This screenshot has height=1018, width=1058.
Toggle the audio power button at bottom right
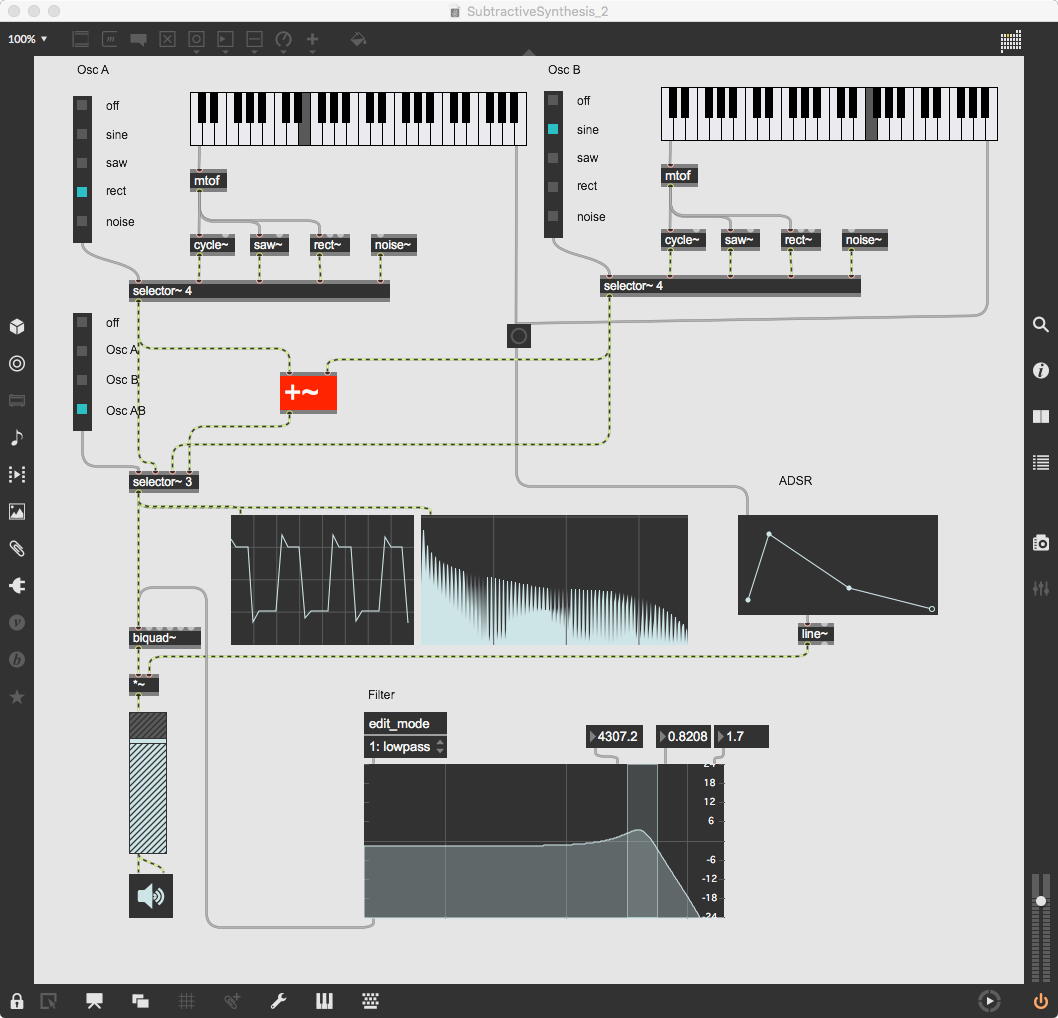1040,1001
